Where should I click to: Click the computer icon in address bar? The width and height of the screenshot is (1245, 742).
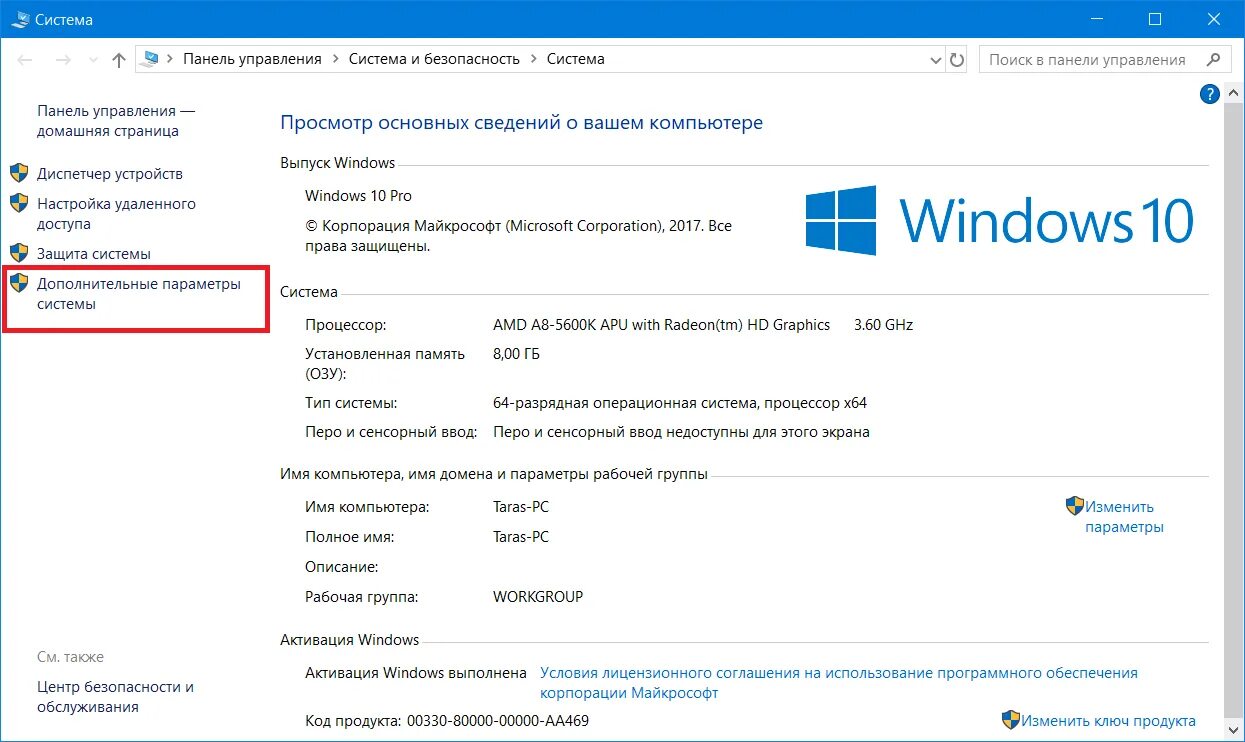(x=151, y=59)
